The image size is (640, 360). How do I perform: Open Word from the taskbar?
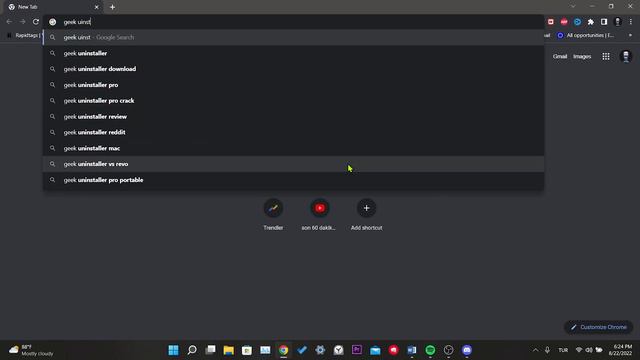pyautogui.click(x=412, y=350)
